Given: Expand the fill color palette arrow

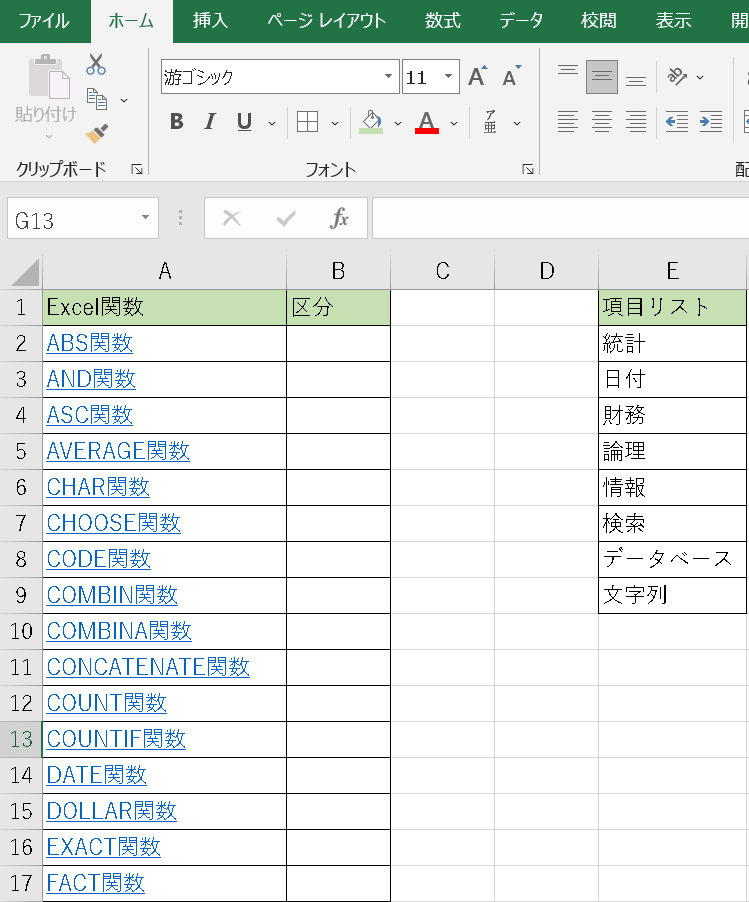Looking at the screenshot, I should (398, 123).
